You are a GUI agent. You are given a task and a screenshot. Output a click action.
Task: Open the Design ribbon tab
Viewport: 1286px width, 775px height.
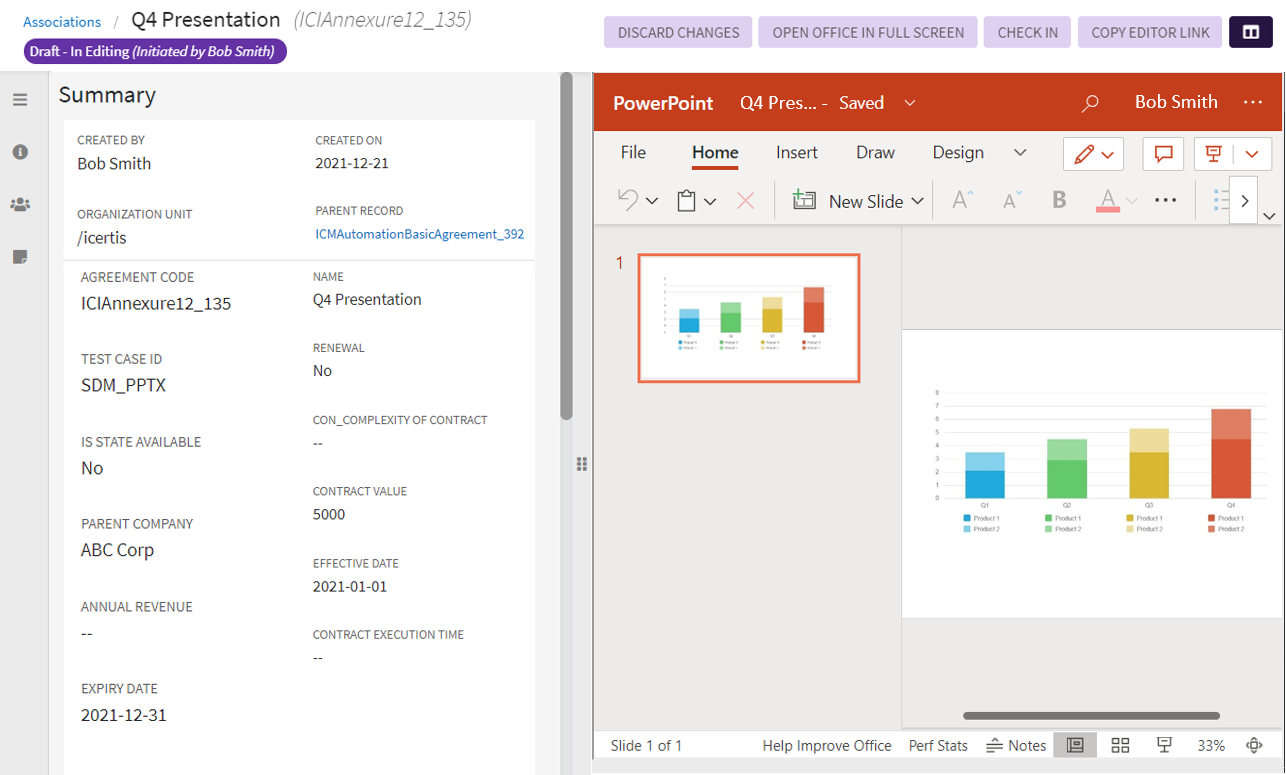[x=958, y=153]
